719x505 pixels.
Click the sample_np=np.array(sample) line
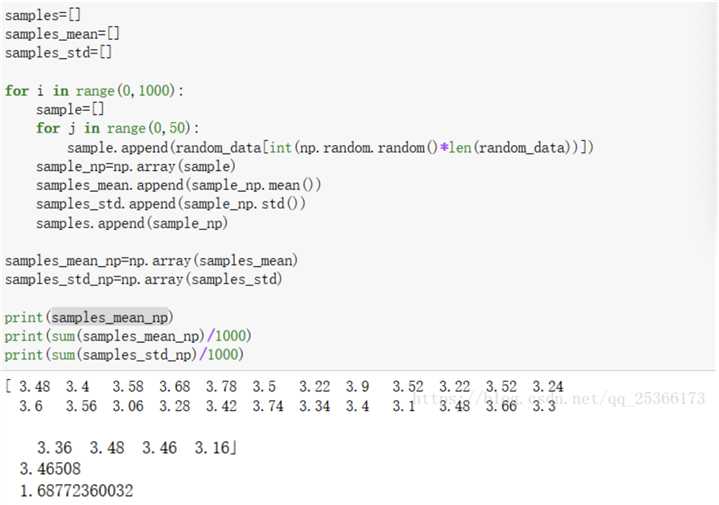136,166
